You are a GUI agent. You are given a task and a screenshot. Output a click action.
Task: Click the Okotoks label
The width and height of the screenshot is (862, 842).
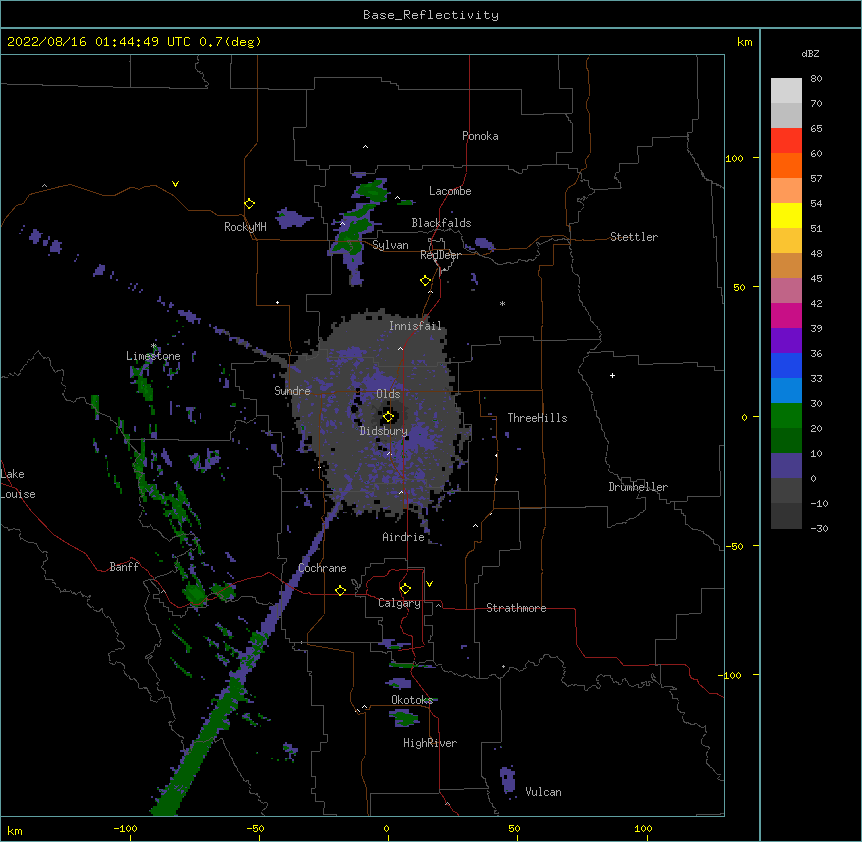pos(412,700)
